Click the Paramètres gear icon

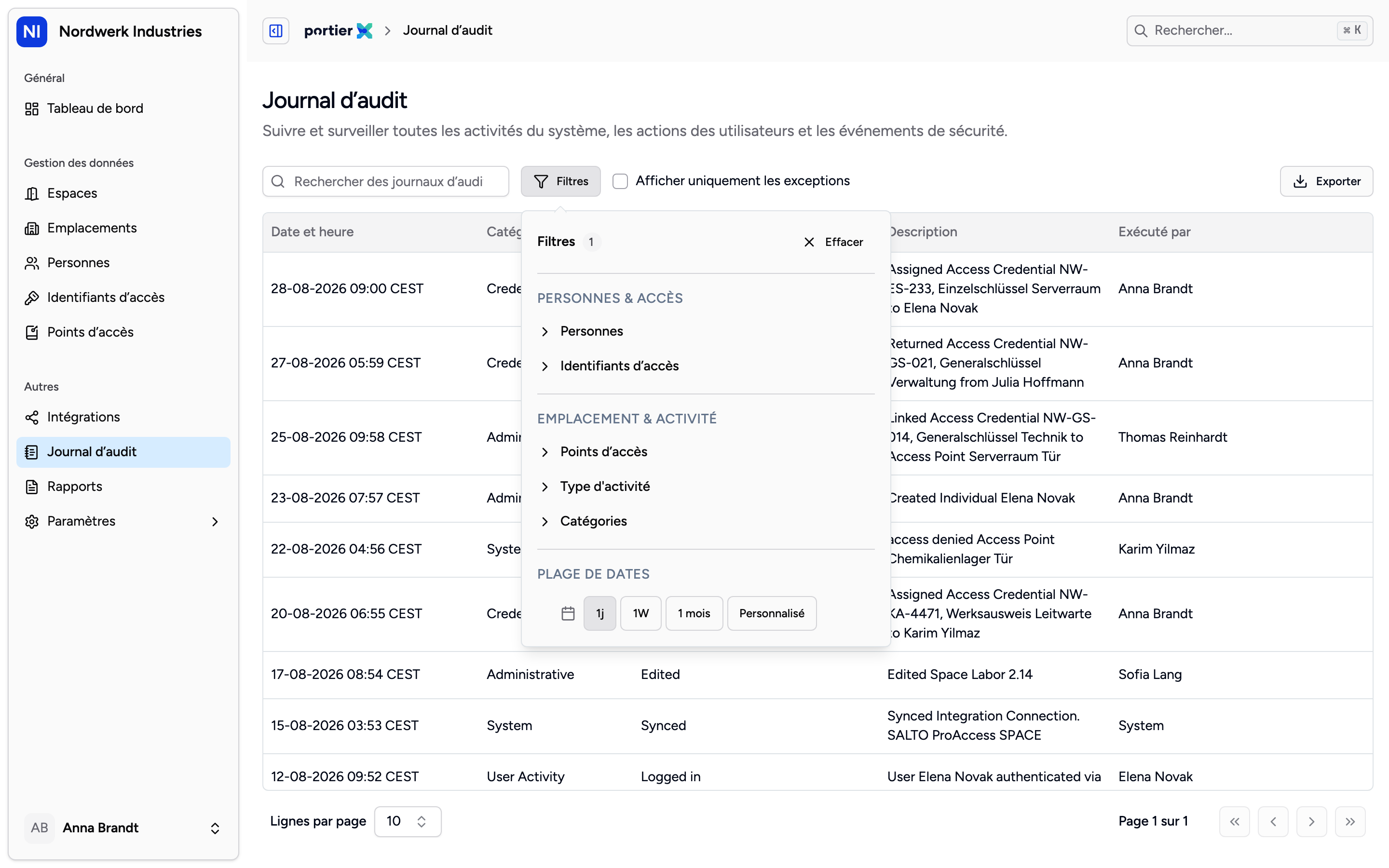(x=32, y=522)
